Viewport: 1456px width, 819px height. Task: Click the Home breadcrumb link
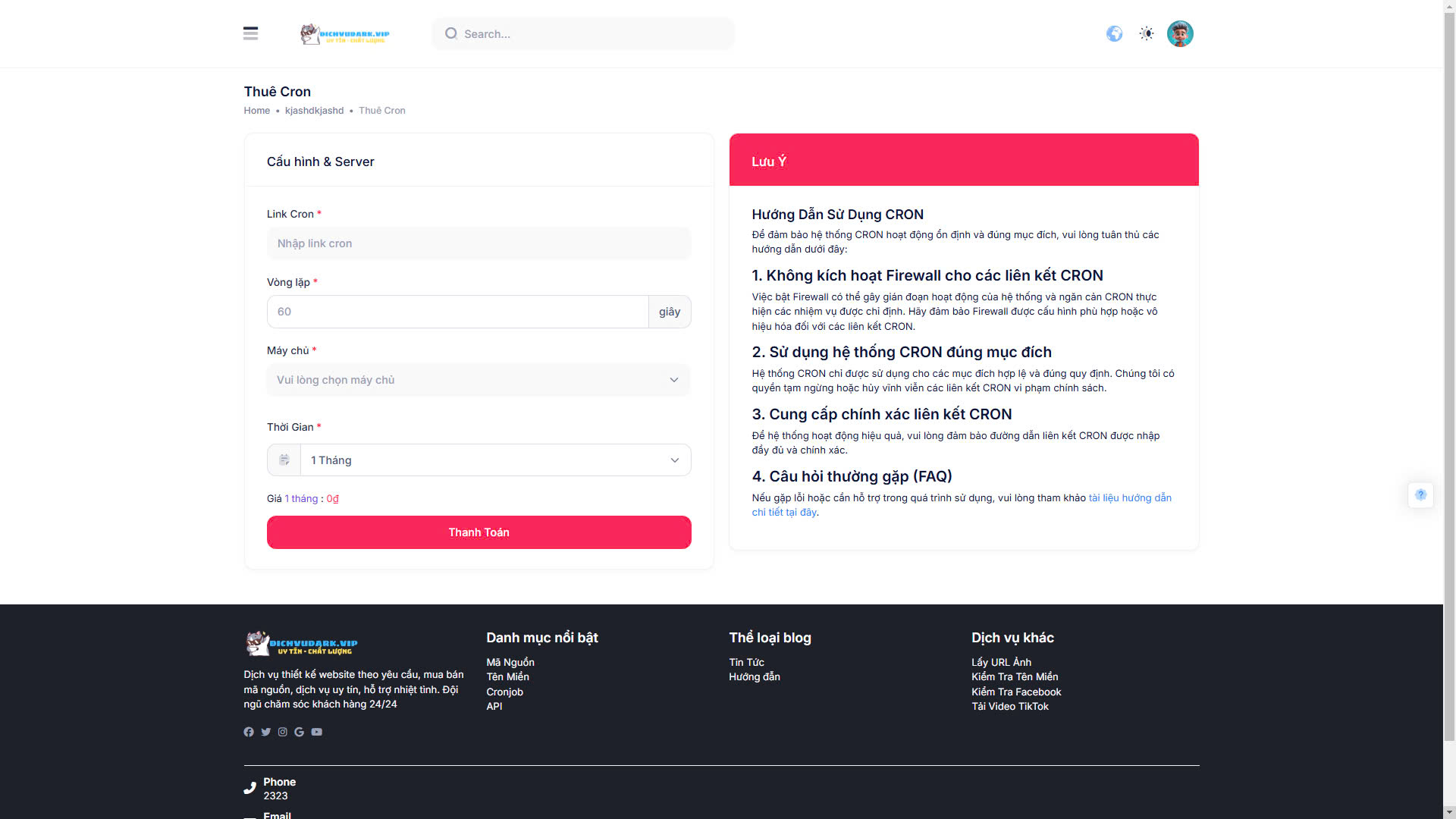256,111
